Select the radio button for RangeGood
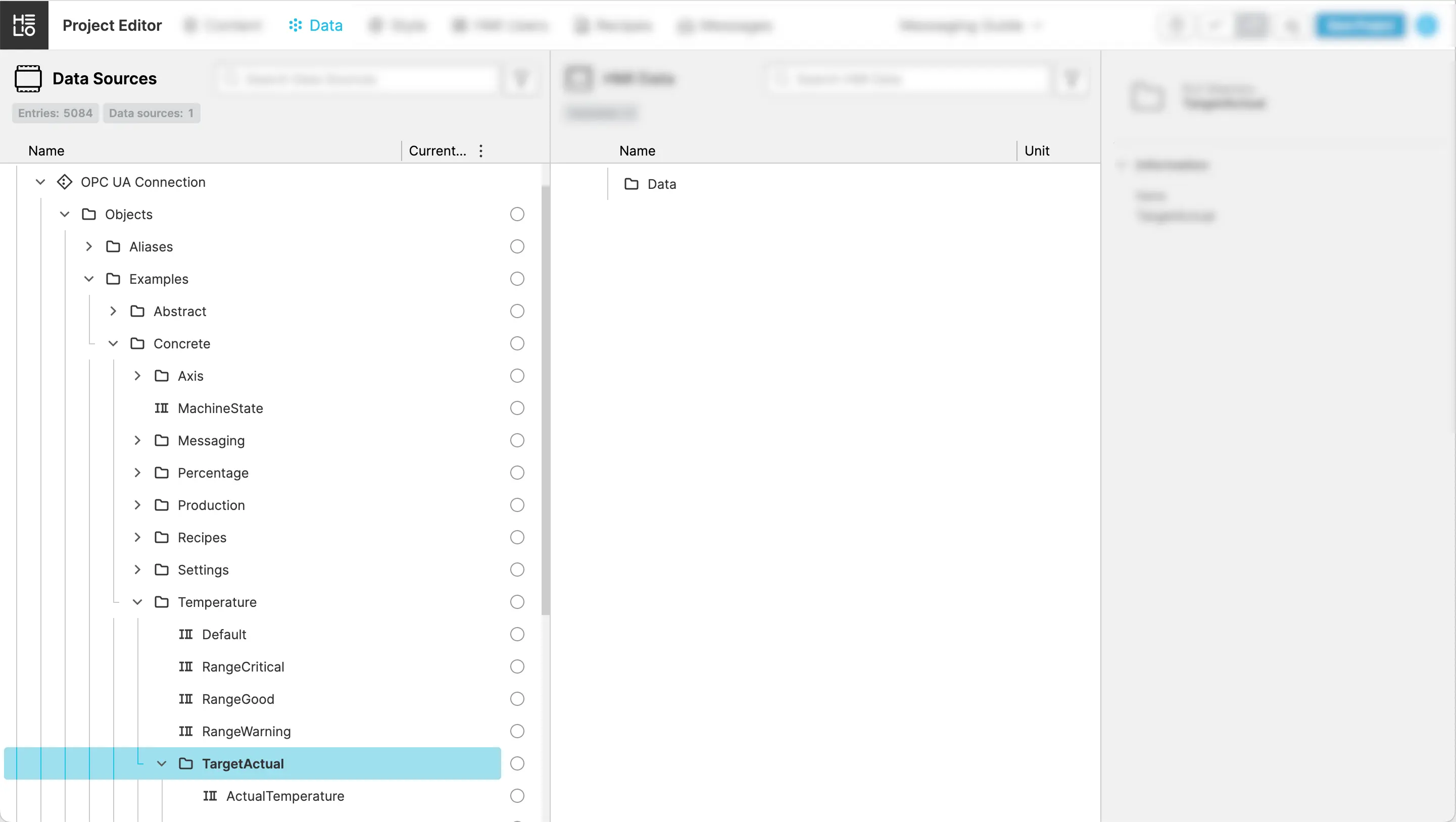This screenshot has height=822, width=1456. pos(517,699)
